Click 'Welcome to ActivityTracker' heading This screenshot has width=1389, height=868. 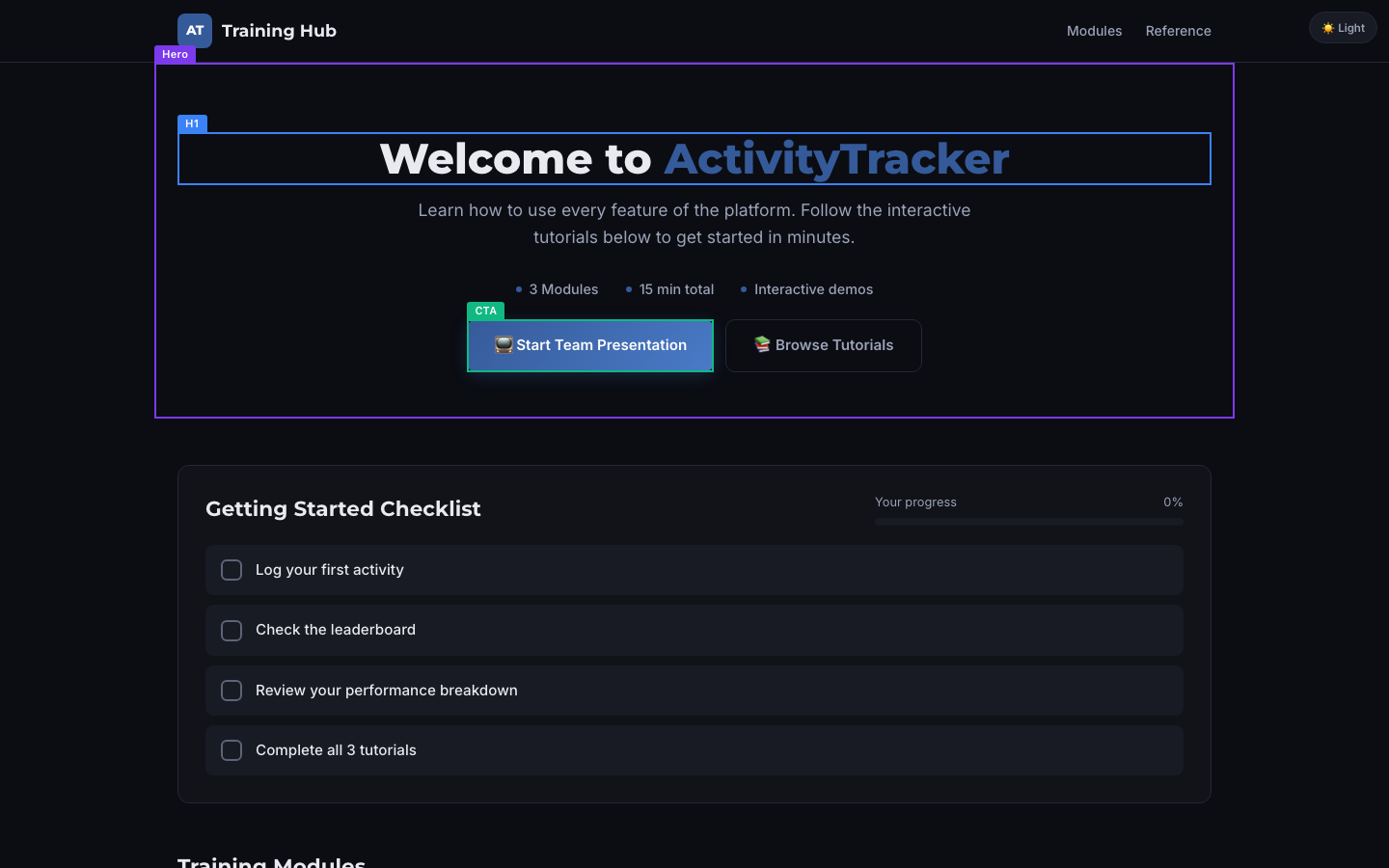694,159
